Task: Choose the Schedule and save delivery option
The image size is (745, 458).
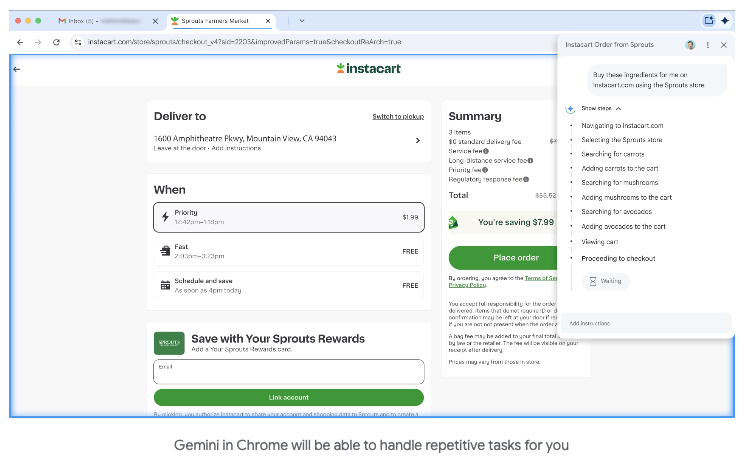Action: (288, 285)
